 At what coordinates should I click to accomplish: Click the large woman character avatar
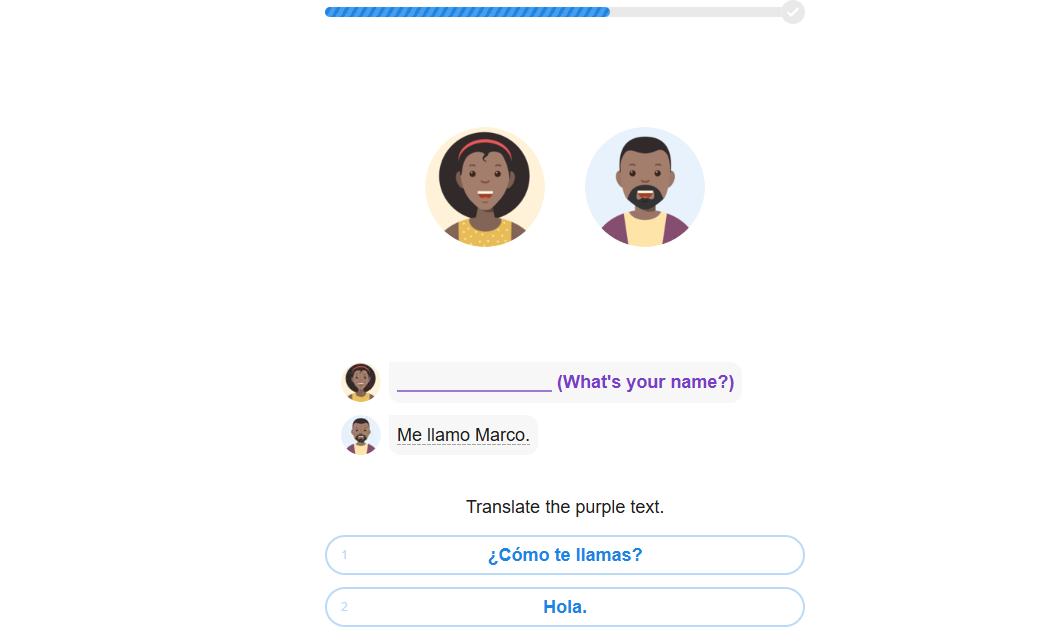coord(485,187)
